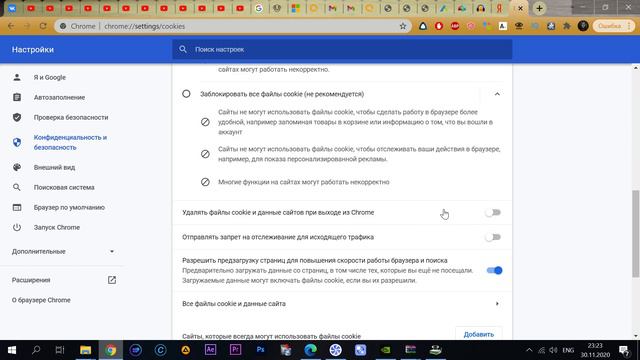Image resolution: width=640 pixels, height=360 pixels.
Task: Open the volume control in the system tray
Action: pyautogui.click(x=553, y=350)
